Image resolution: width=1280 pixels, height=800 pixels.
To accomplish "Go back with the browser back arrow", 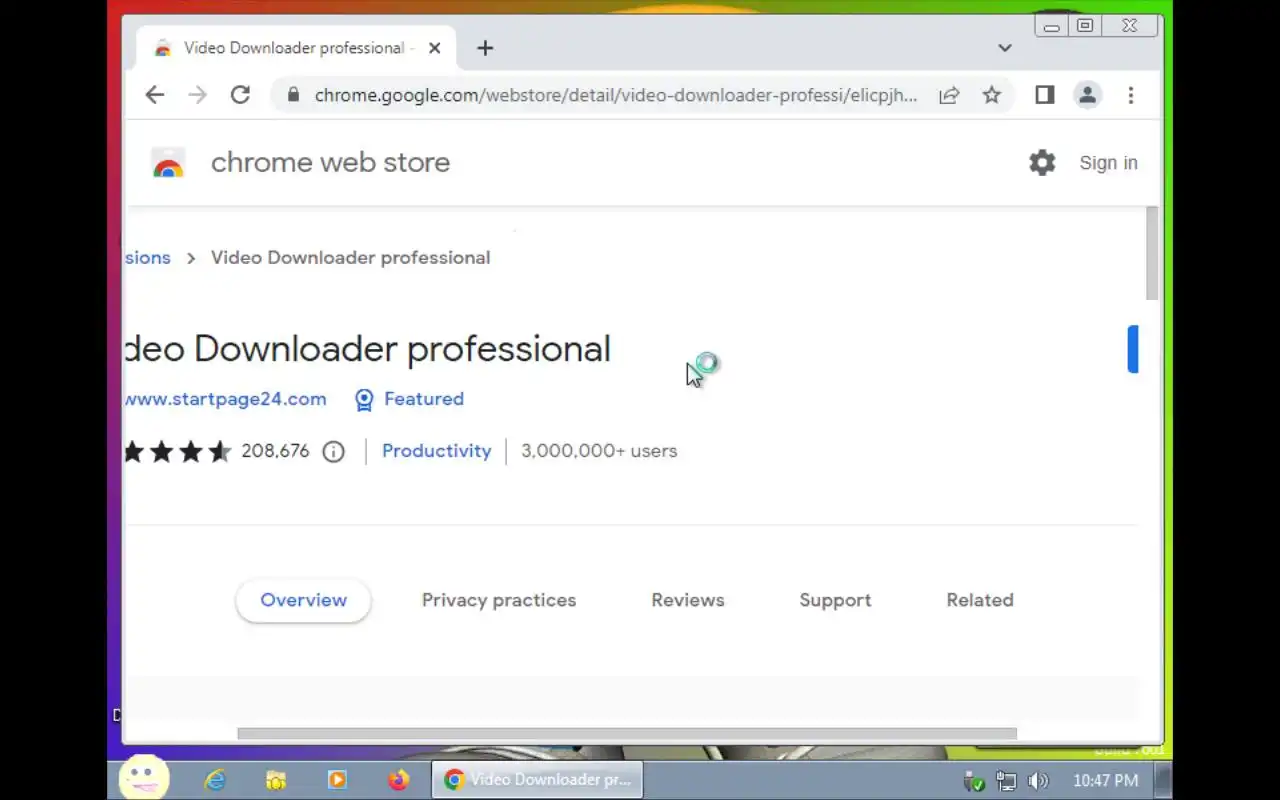I will click(x=154, y=95).
